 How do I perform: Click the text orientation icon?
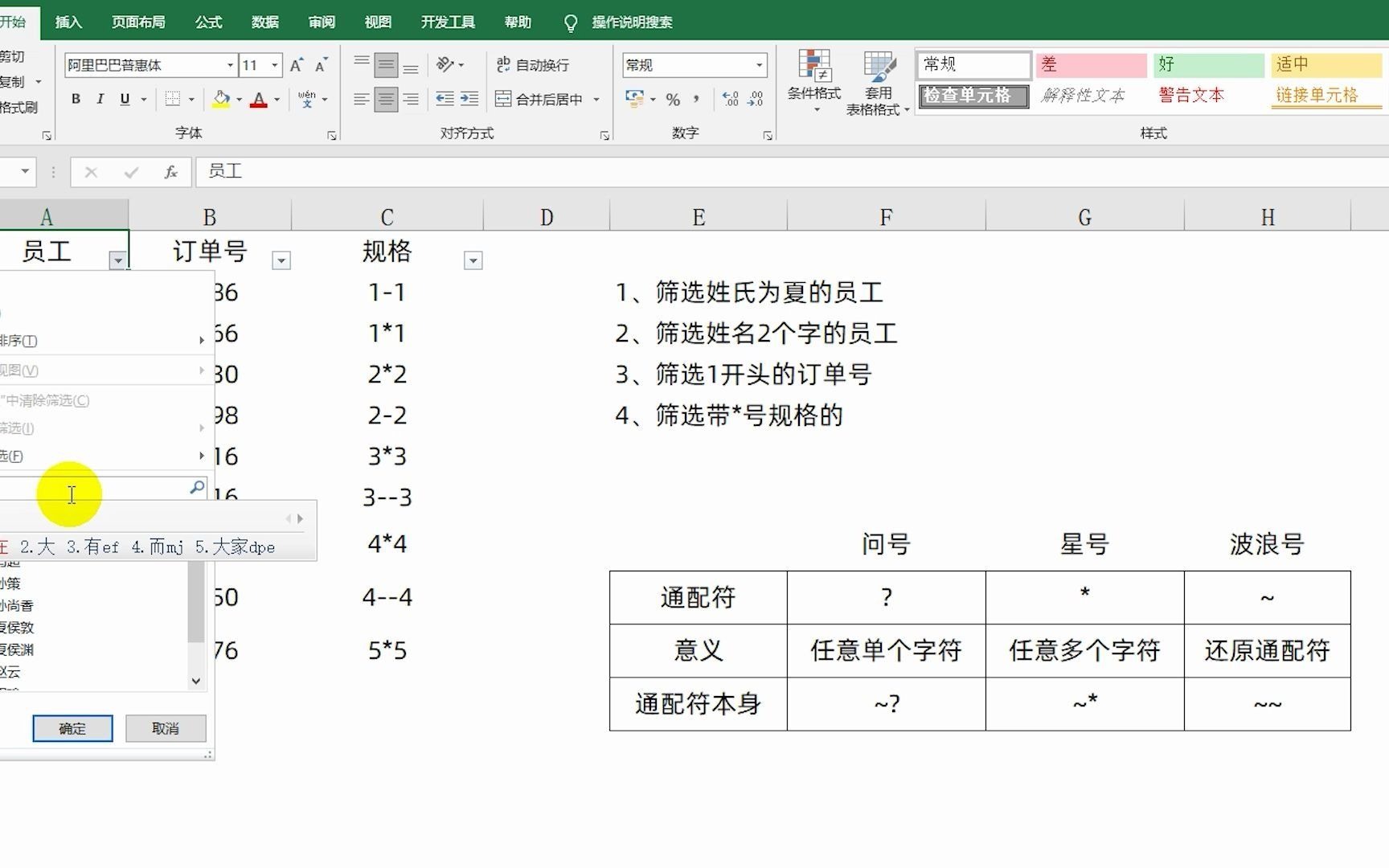pos(445,64)
